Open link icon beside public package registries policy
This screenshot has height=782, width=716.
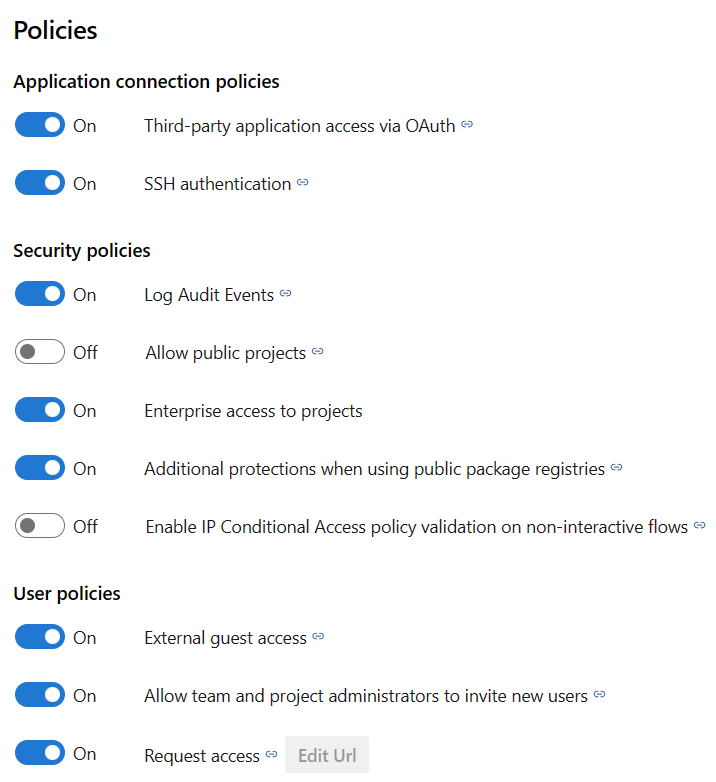coord(617,468)
